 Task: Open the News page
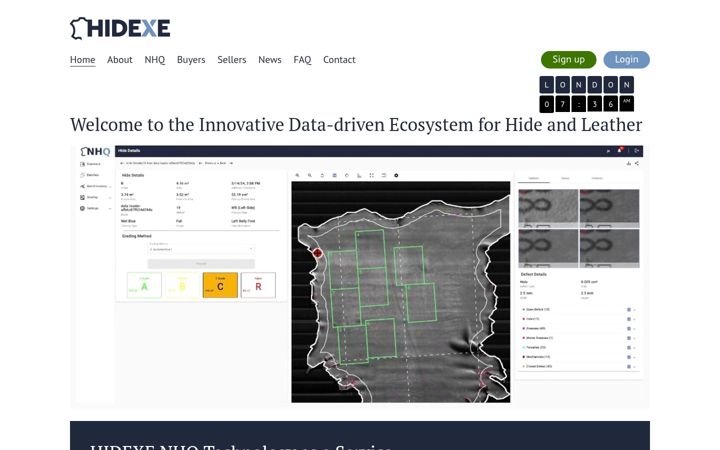(270, 60)
